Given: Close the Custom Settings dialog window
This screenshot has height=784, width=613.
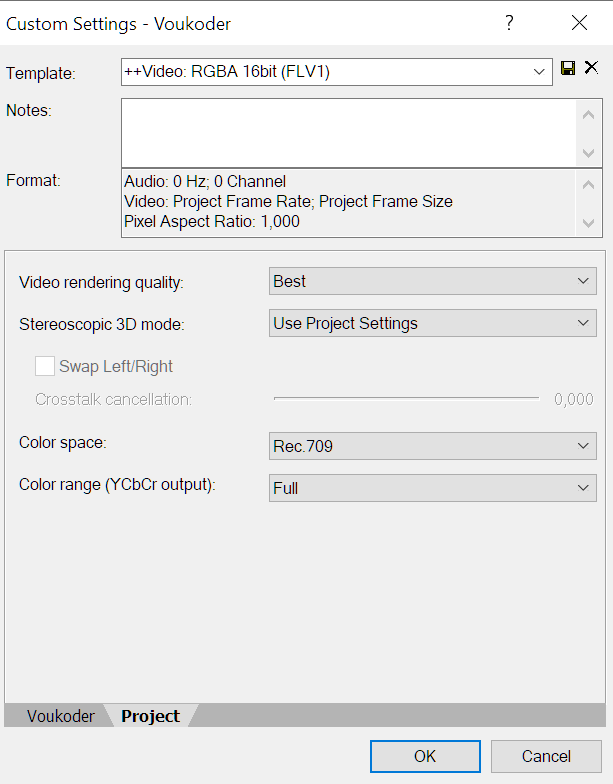Looking at the screenshot, I should (x=580, y=22).
